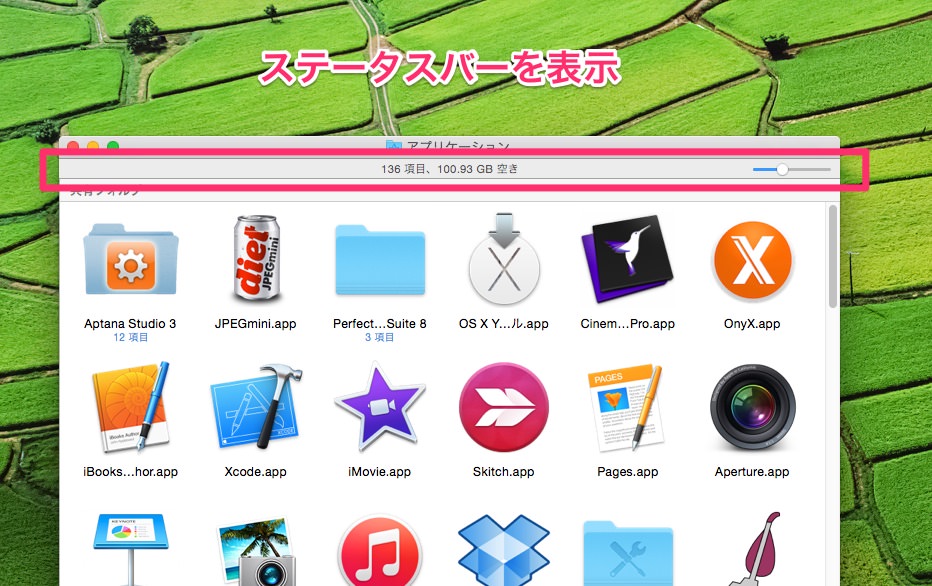Select the Keynote podium icon
The height and width of the screenshot is (586, 932).
[x=131, y=550]
